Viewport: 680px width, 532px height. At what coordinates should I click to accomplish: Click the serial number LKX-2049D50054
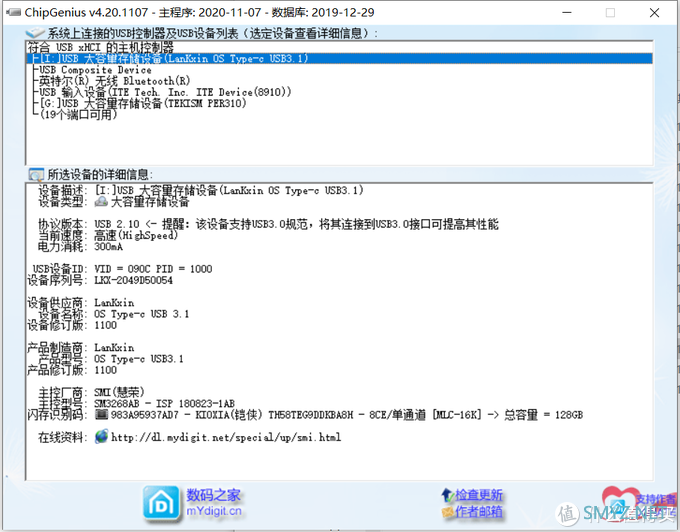pos(133,281)
